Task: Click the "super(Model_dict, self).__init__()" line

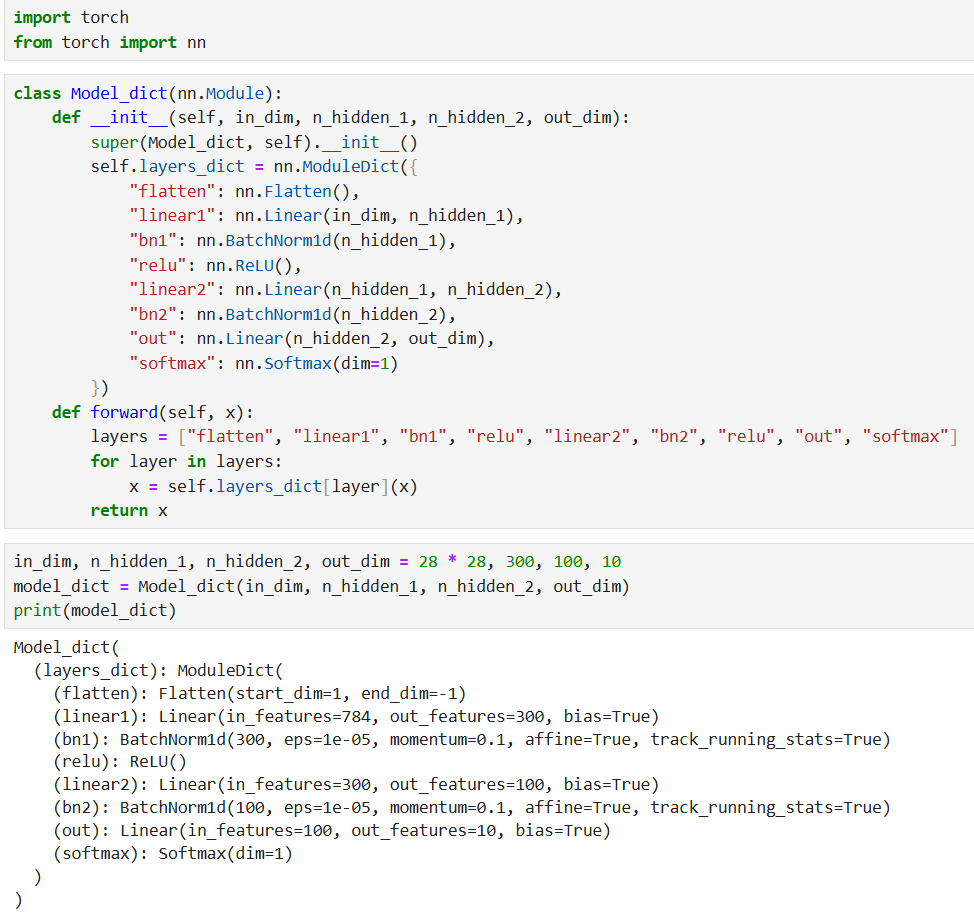Action: pyautogui.click(x=254, y=142)
